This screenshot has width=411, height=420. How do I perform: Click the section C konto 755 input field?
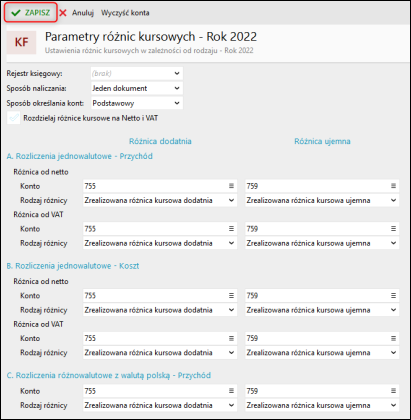160,391
